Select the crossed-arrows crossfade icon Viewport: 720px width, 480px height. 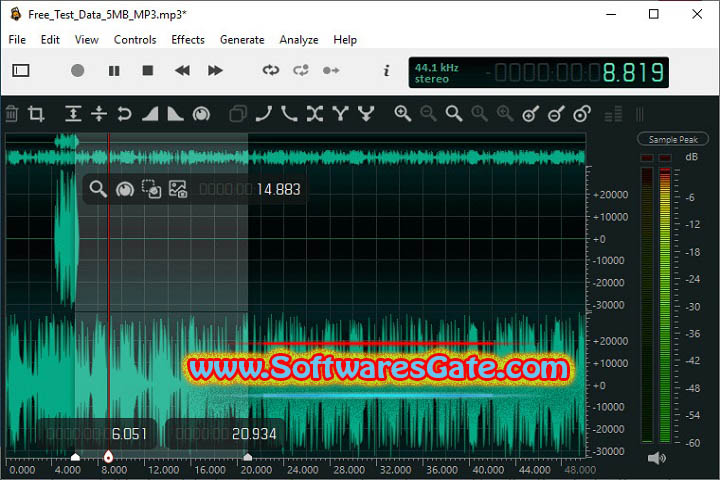click(x=315, y=113)
